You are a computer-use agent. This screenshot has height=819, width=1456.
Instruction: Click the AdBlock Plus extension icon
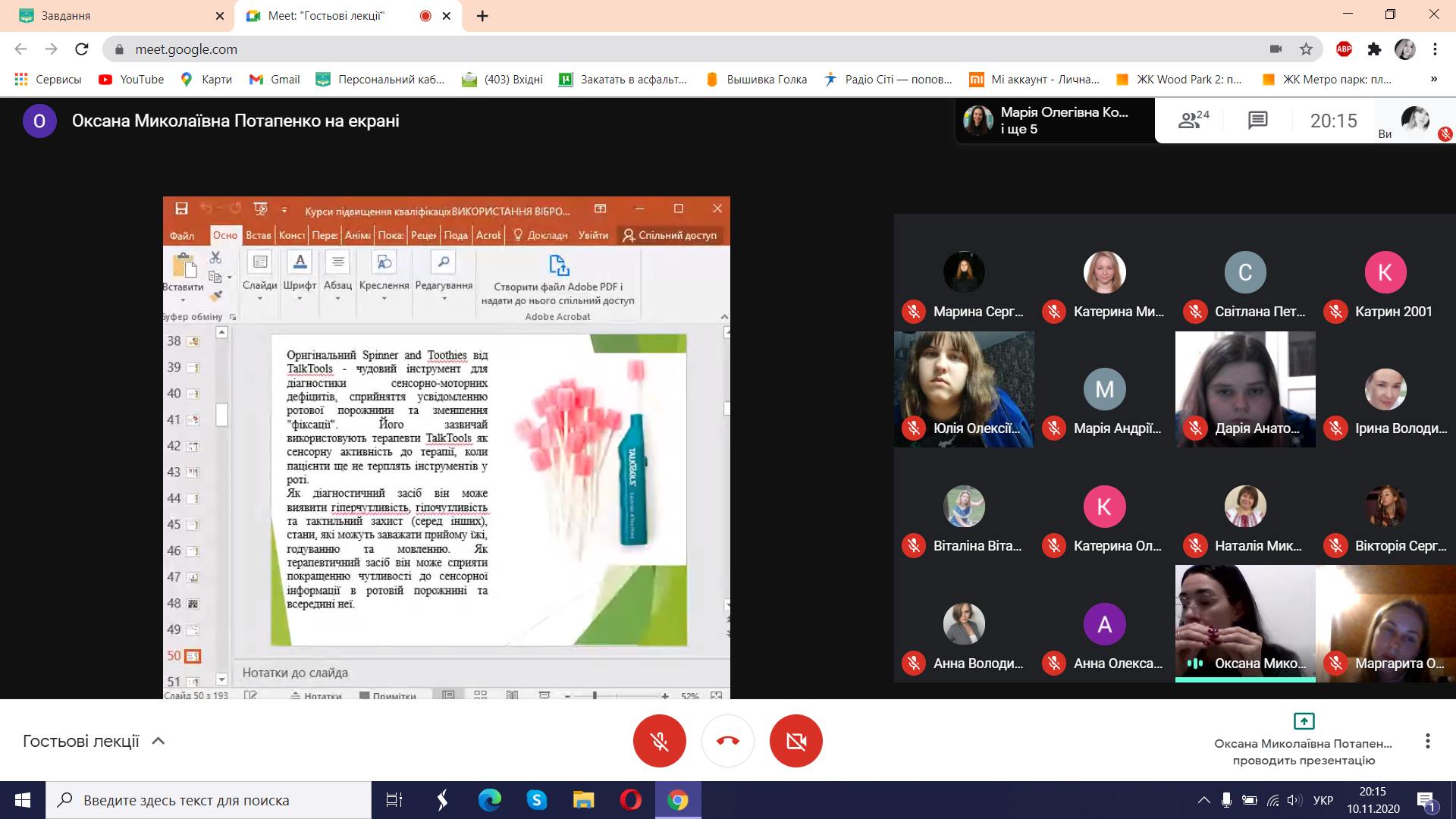click(1344, 49)
